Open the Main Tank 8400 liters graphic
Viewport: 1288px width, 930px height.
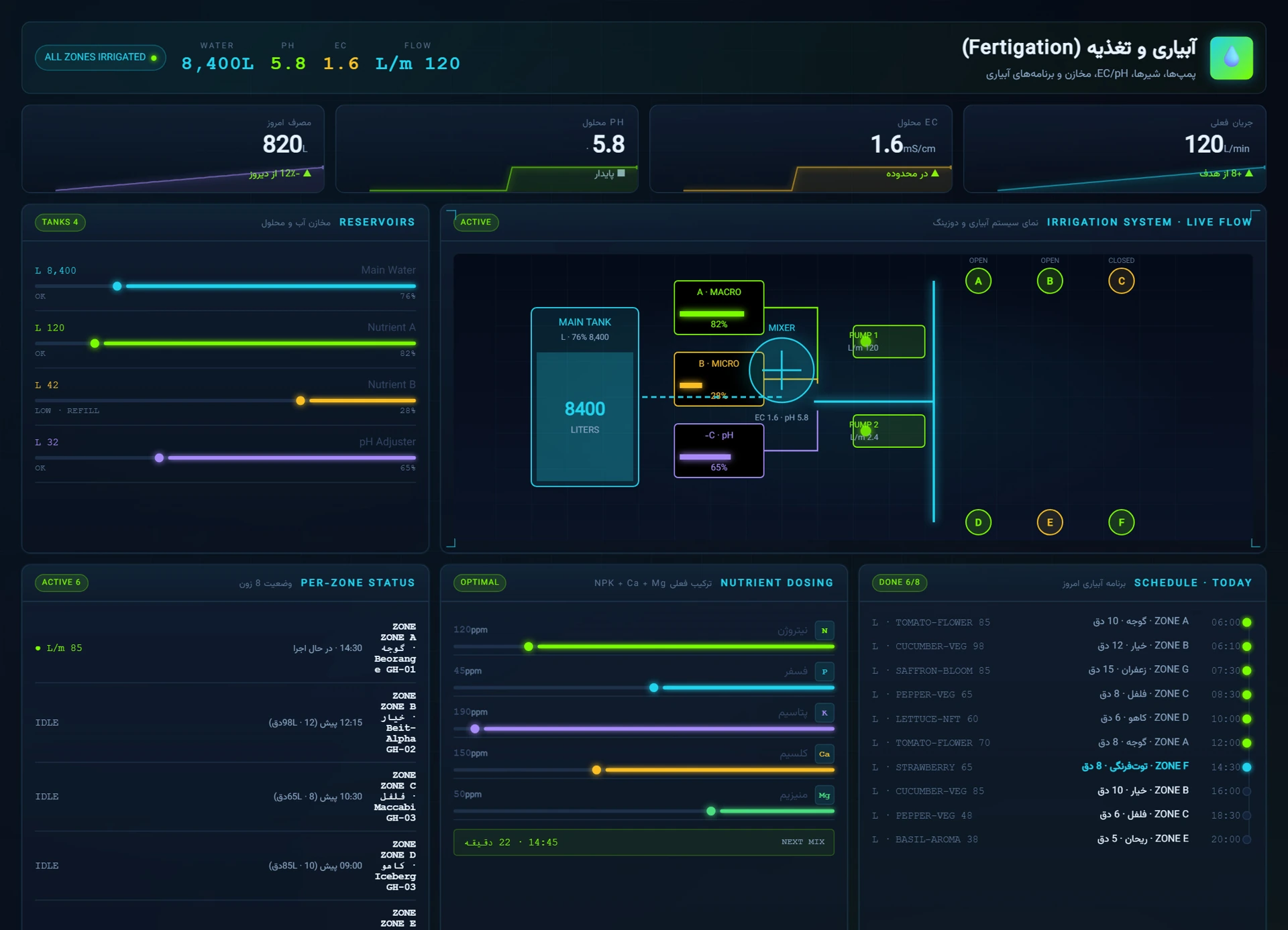[585, 397]
